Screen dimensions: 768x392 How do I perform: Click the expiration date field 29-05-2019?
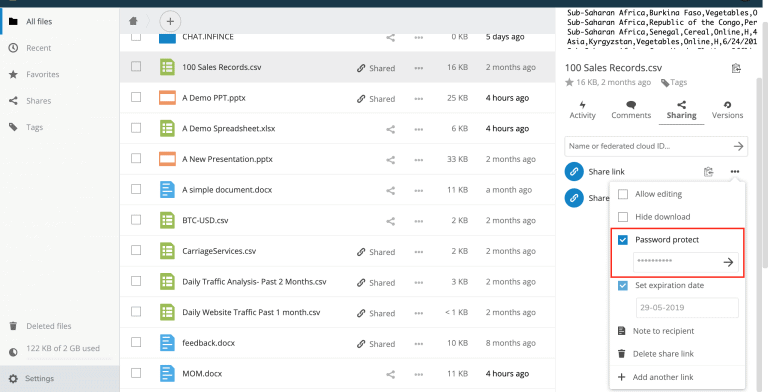pyautogui.click(x=687, y=308)
